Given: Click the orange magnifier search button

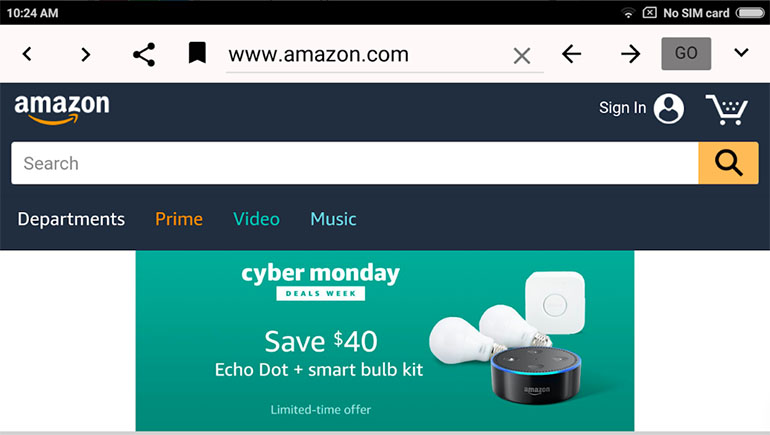Looking at the screenshot, I should point(728,163).
